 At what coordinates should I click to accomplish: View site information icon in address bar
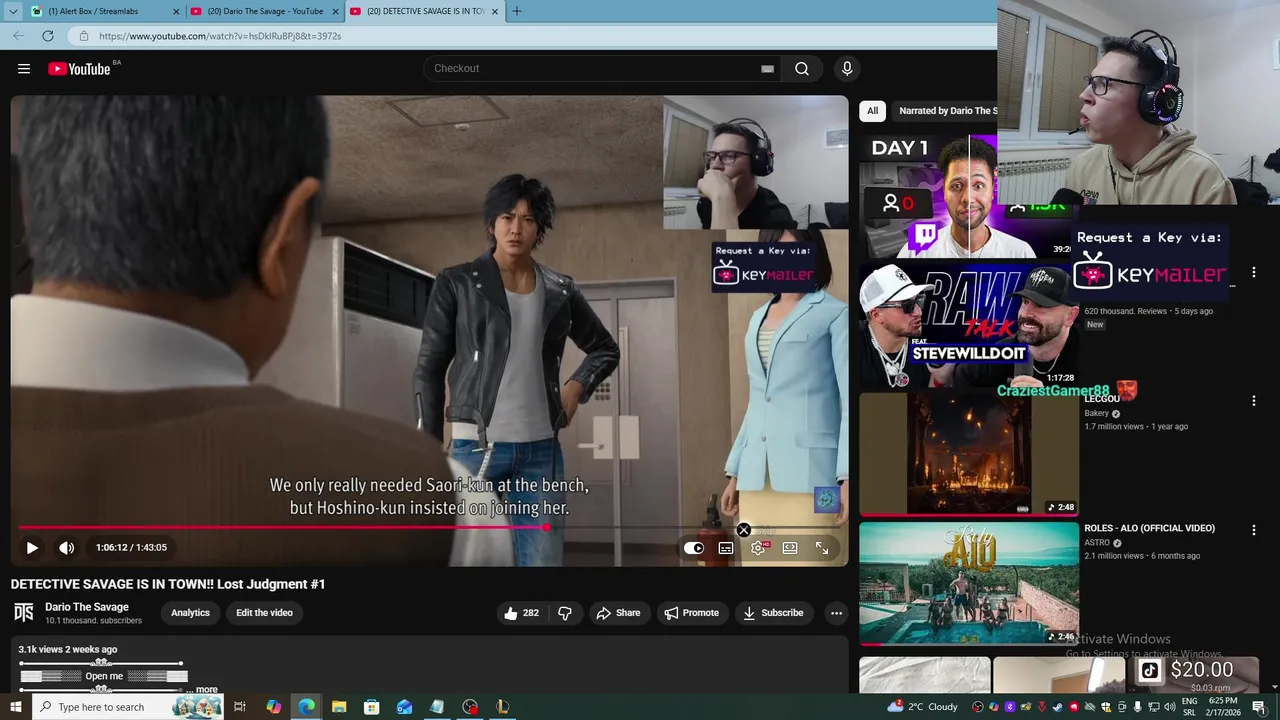click(84, 36)
